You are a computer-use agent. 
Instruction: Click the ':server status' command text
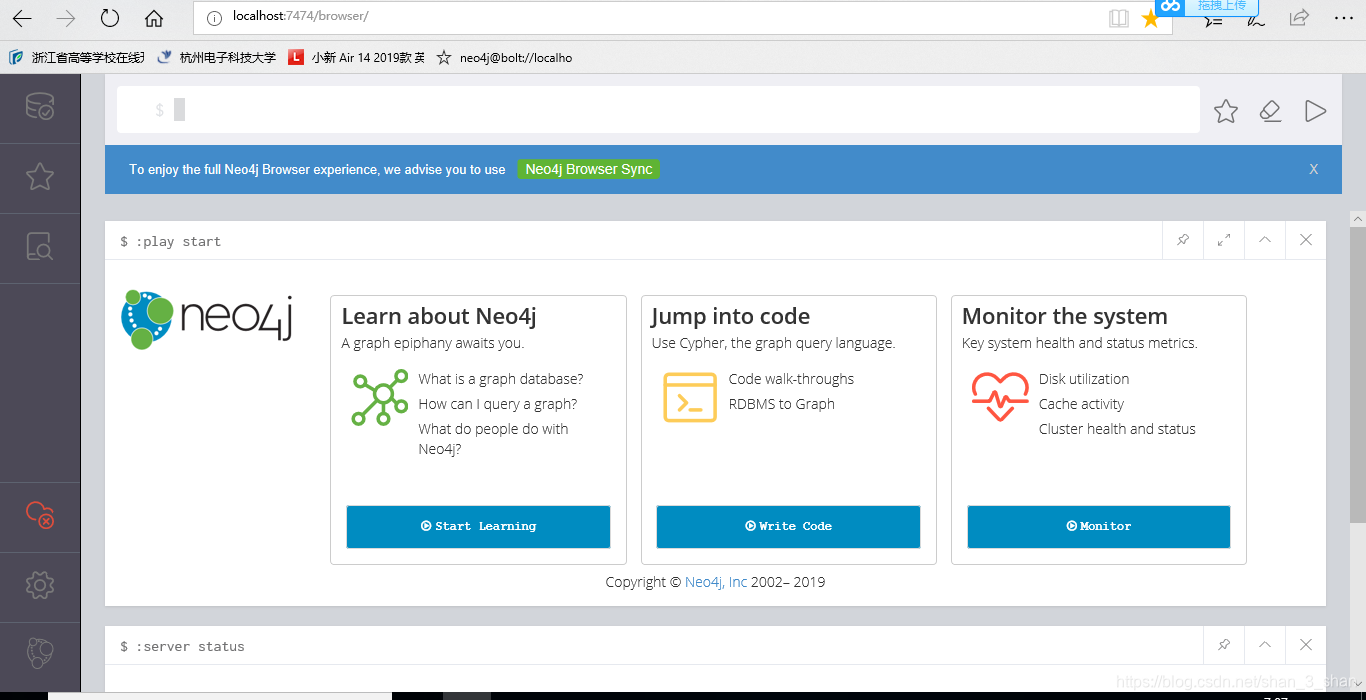(190, 646)
